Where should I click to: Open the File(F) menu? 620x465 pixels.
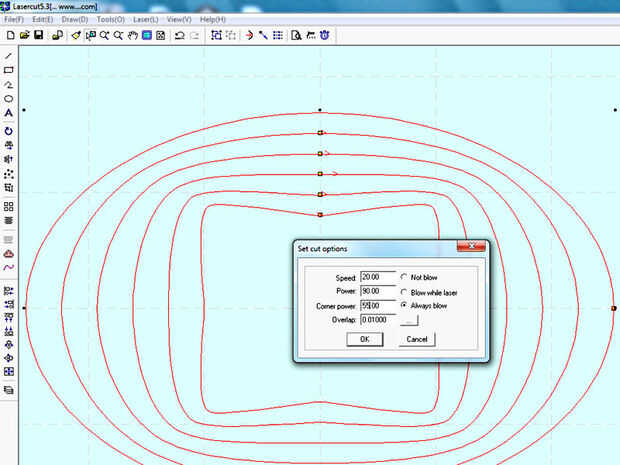pyautogui.click(x=14, y=19)
